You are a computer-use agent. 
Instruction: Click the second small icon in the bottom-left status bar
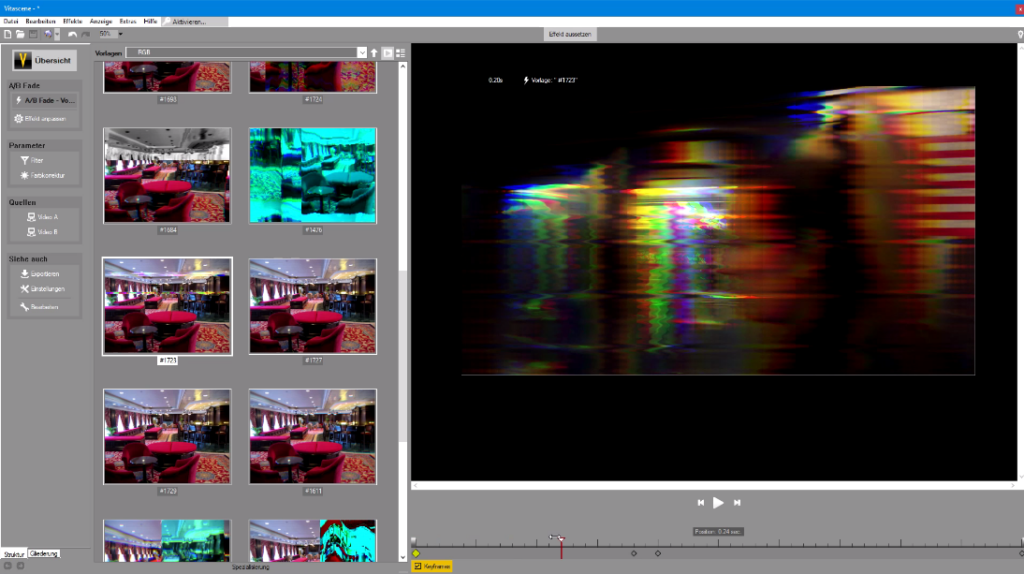(20, 566)
